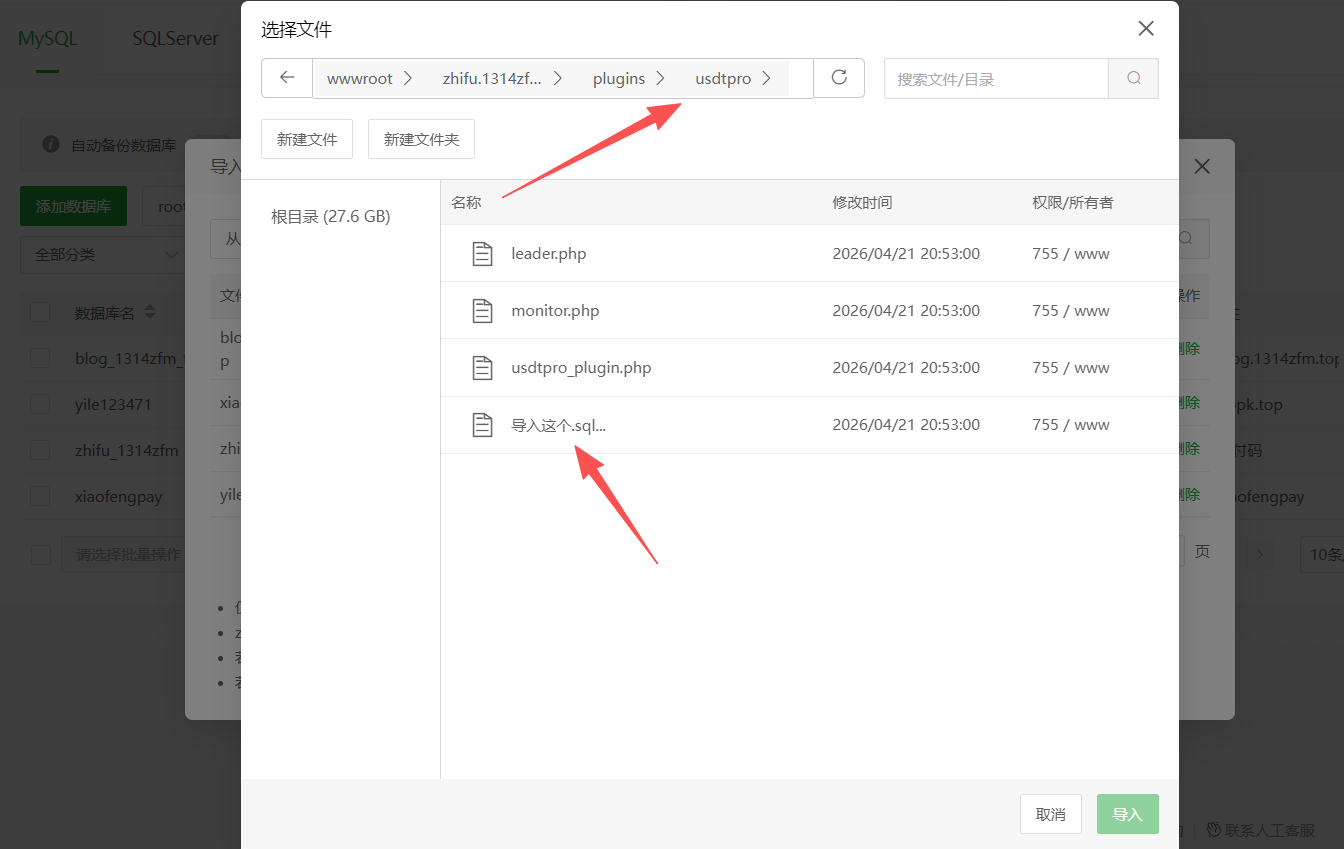Viewport: 1344px width, 849px height.
Task: Select the MySQL tab
Action: 48,38
